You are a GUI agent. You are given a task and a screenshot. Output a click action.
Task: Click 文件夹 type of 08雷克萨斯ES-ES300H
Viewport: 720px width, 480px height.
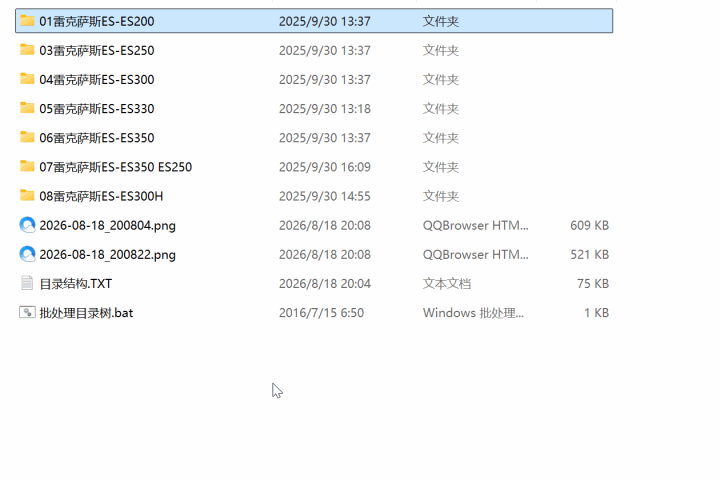441,196
